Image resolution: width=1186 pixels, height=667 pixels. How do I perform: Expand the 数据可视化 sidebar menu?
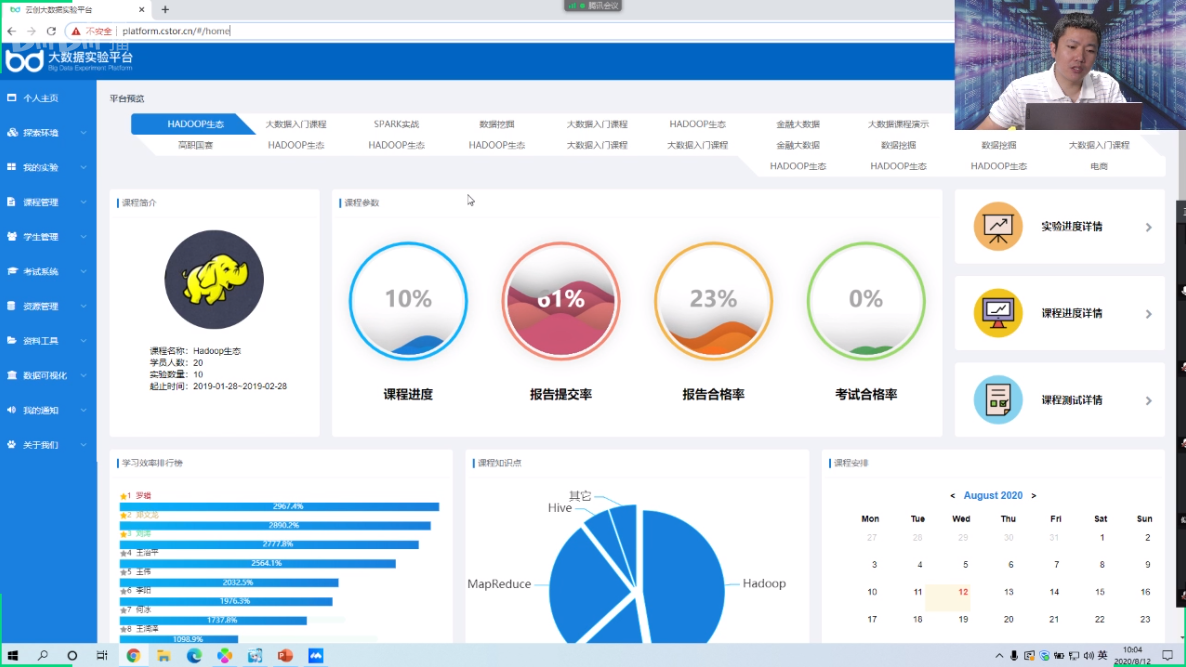click(x=83, y=376)
